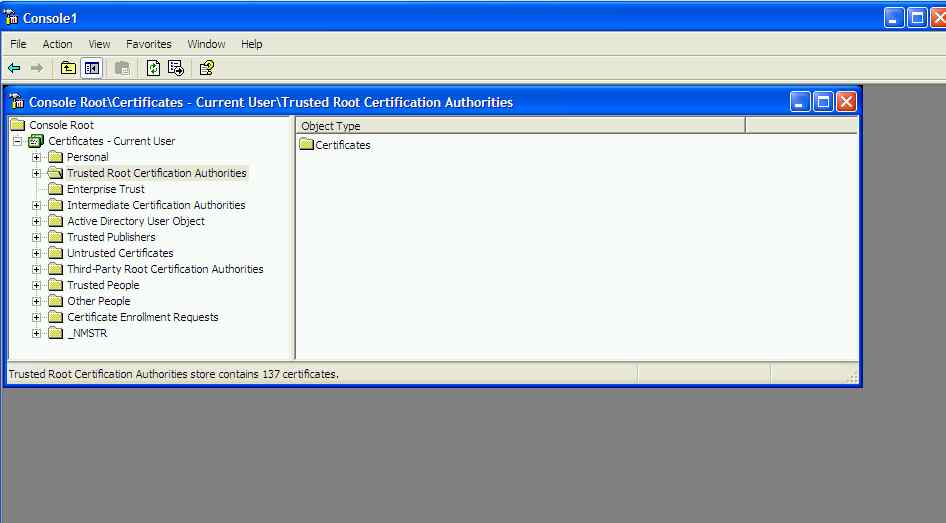Select the Certificates item in results pane
The image size is (946, 523).
[x=343, y=145]
